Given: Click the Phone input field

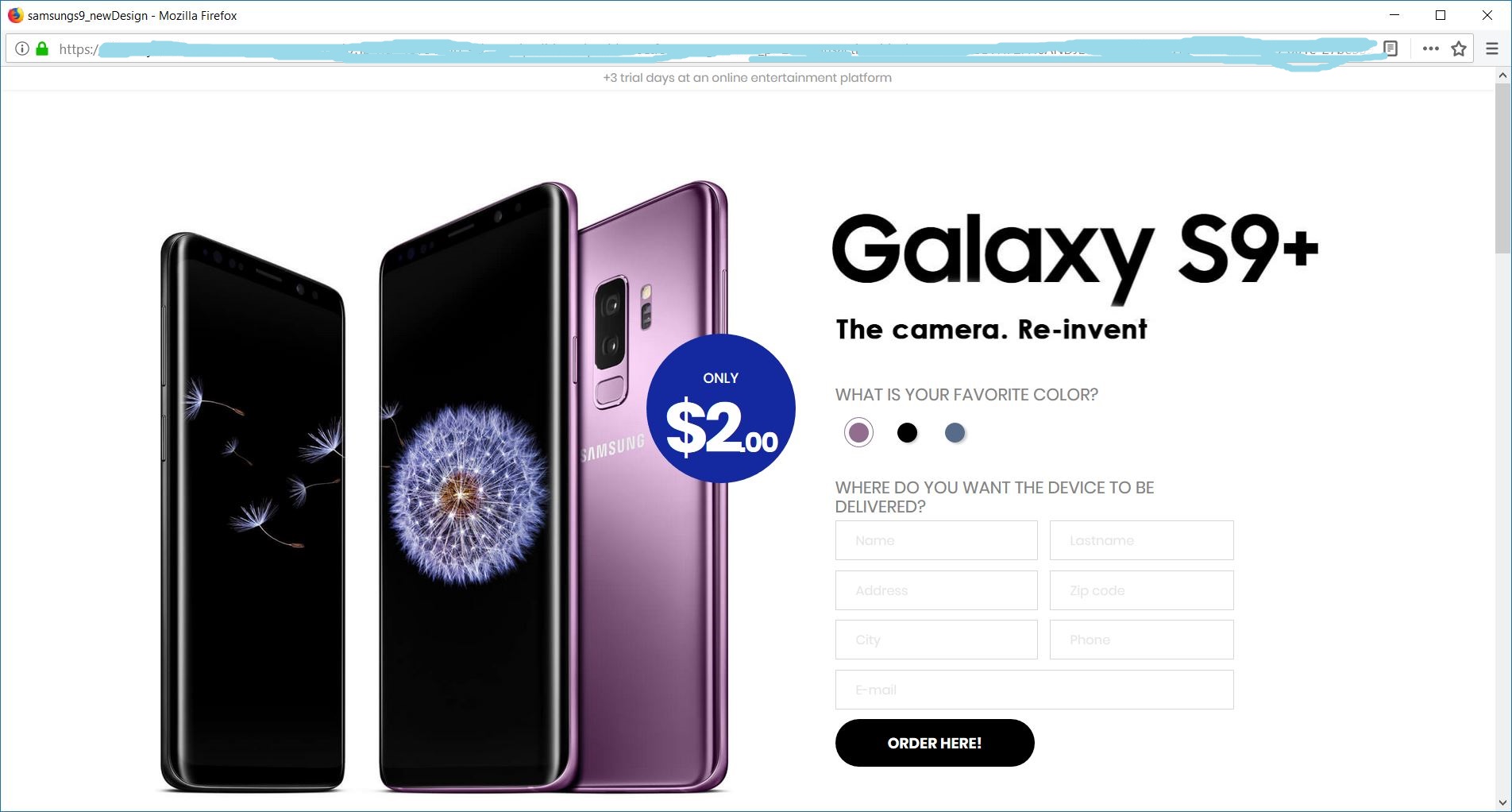Looking at the screenshot, I should 1141,640.
